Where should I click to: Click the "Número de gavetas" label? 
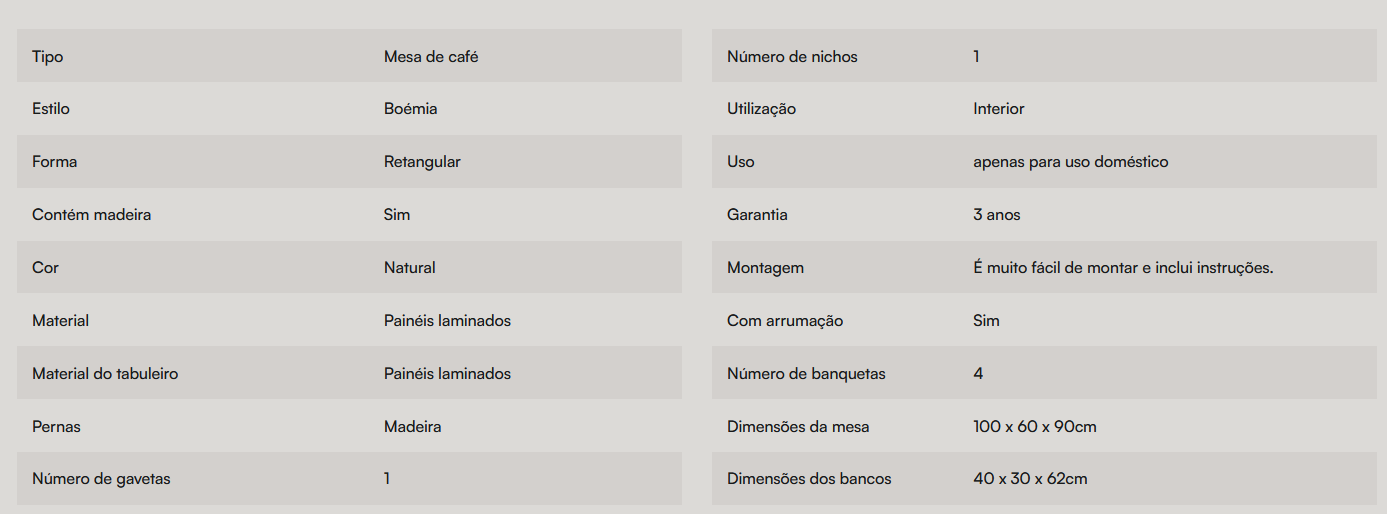(x=101, y=479)
